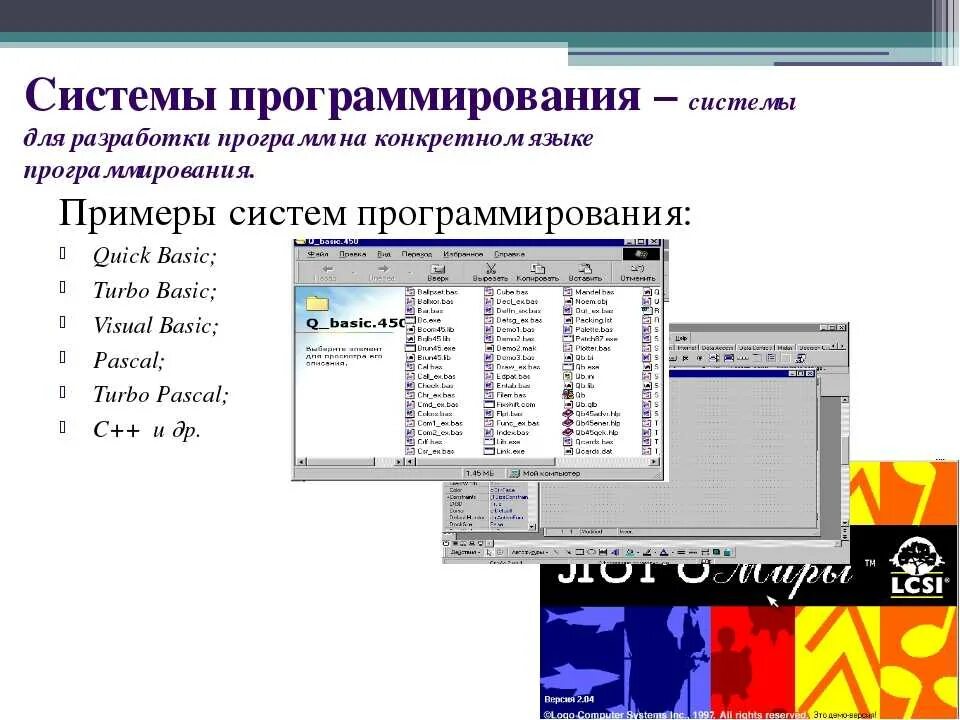The image size is (960, 720).
Task: Open the Вид menu in Explorer
Action: 384,253
